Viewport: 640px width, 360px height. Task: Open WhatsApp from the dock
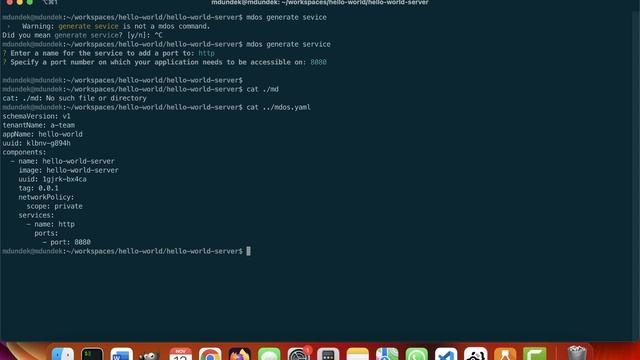point(417,354)
